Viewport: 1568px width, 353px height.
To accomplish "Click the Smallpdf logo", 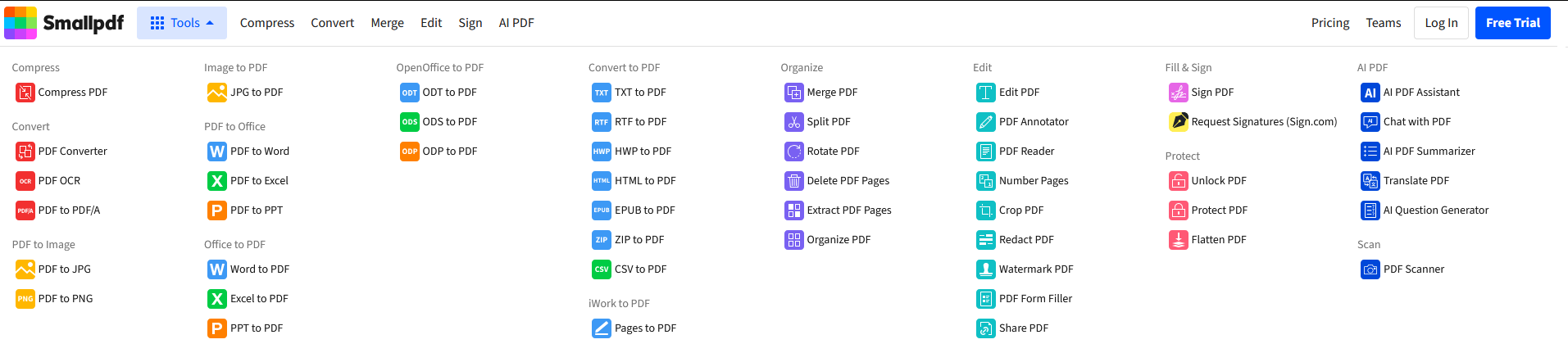I will [64, 23].
